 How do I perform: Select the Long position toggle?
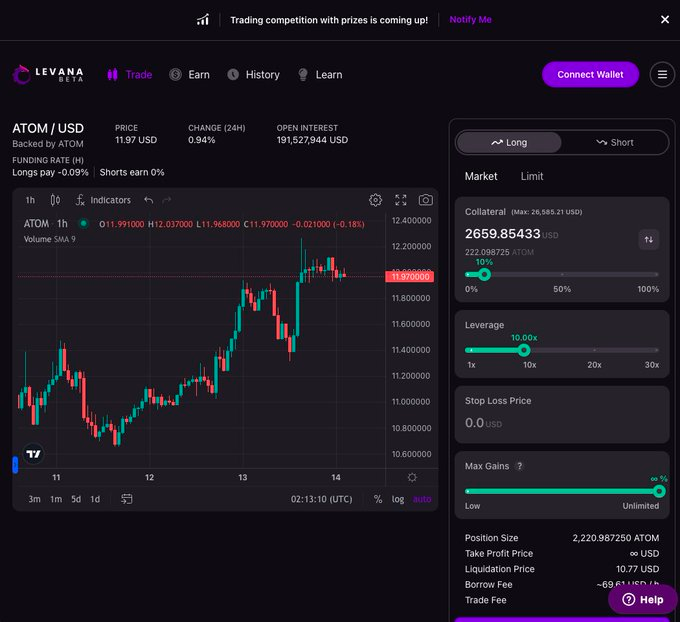[509, 142]
